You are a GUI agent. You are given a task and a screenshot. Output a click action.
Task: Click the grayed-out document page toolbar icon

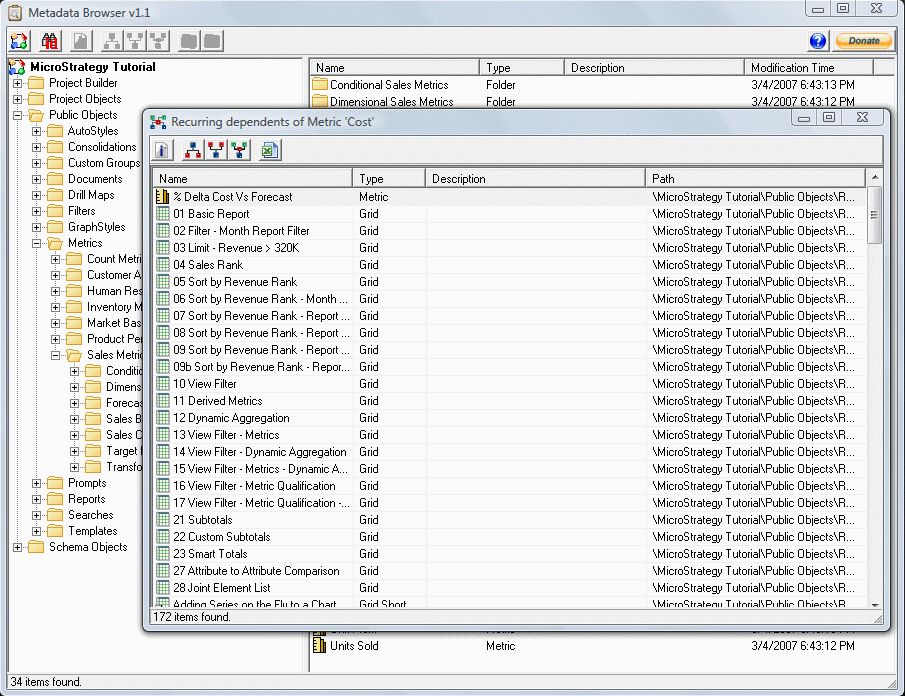(x=81, y=41)
